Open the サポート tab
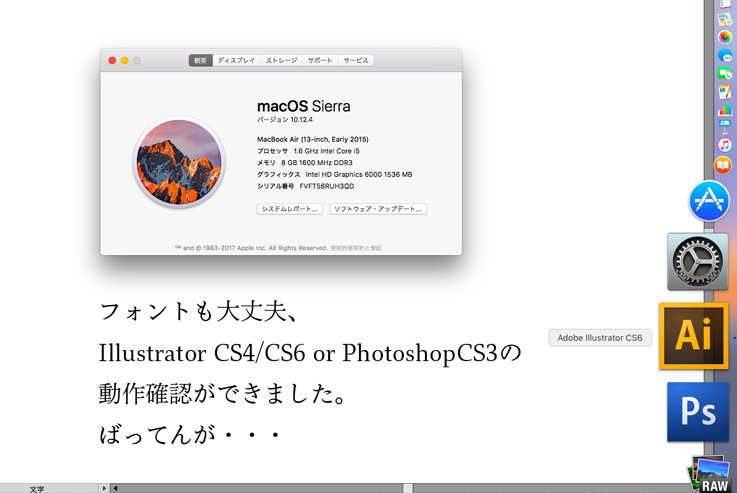737x493 pixels. (x=320, y=60)
